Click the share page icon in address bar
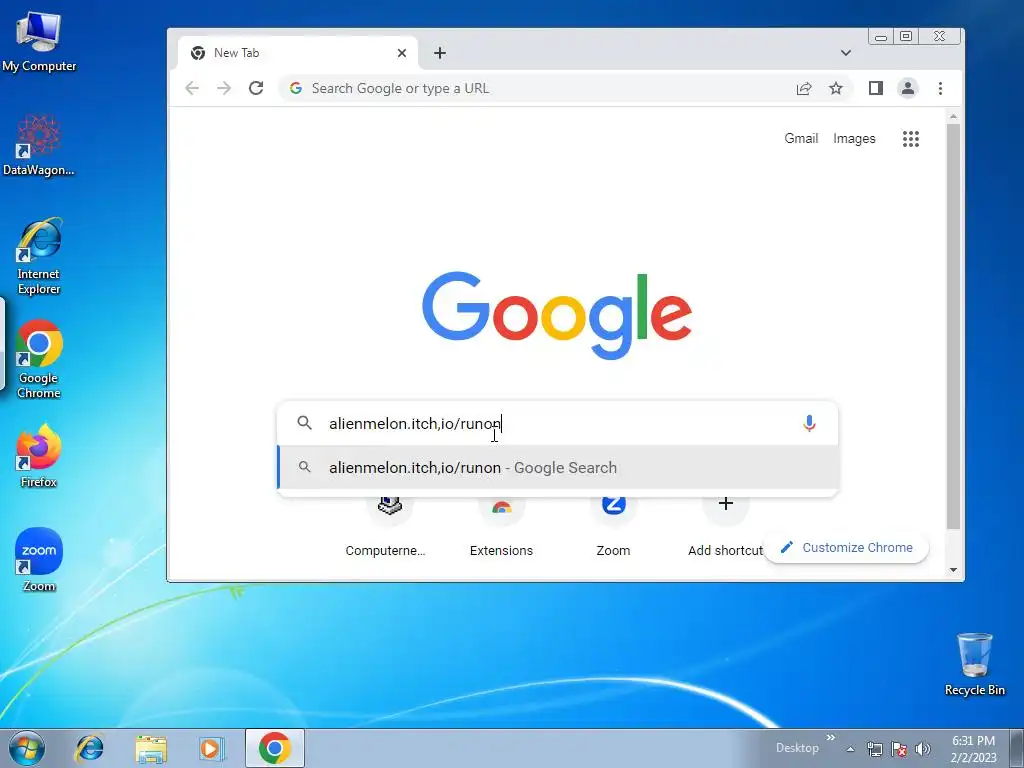Viewport: 1024px width, 768px height. 804,88
